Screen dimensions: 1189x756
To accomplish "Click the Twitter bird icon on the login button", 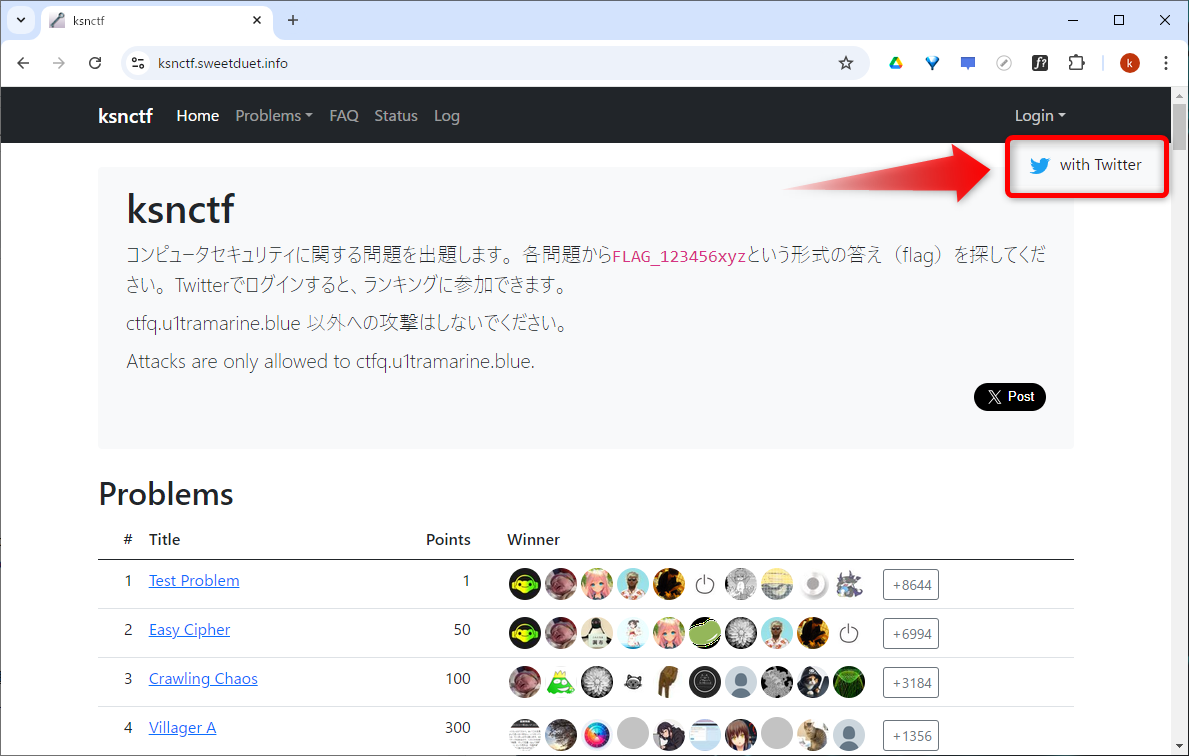I will [1039, 165].
